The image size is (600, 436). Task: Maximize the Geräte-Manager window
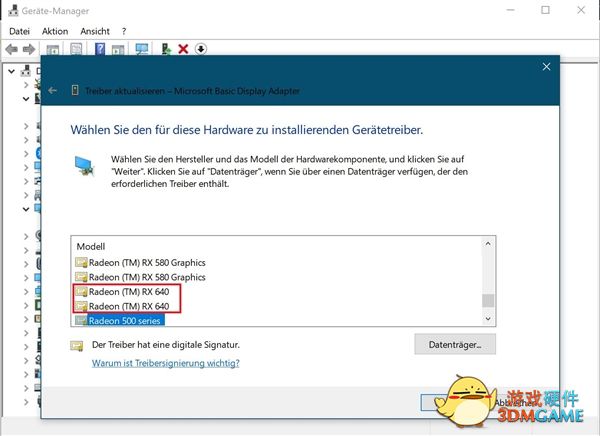[545, 10]
